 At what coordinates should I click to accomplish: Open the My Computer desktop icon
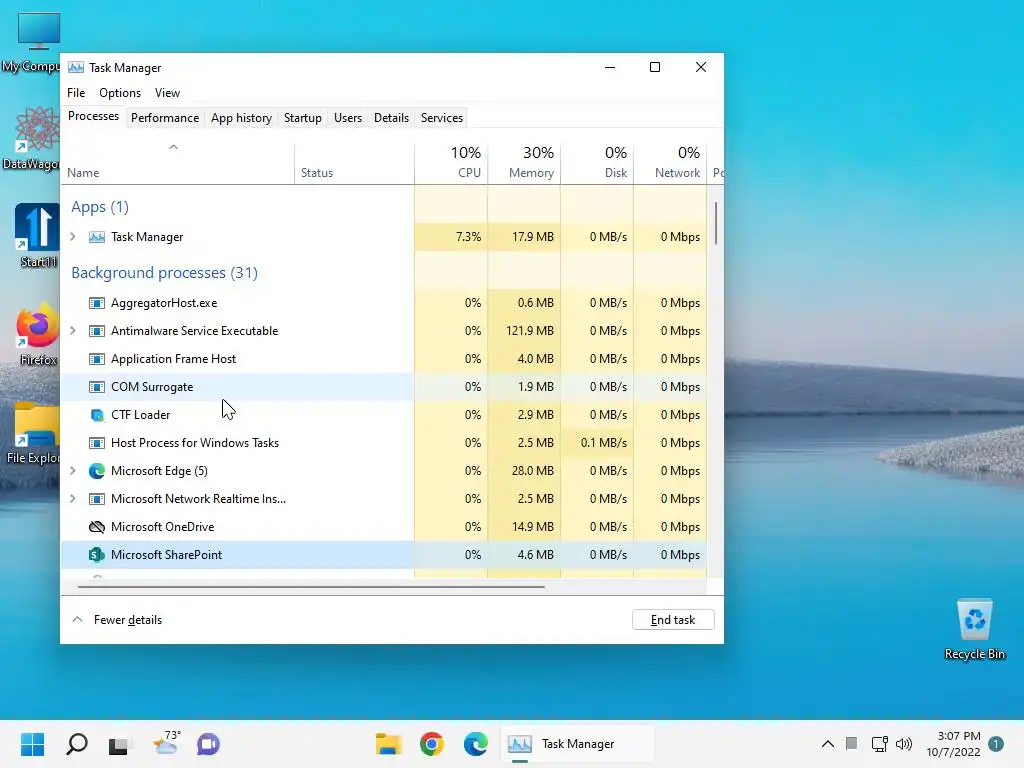(x=33, y=42)
